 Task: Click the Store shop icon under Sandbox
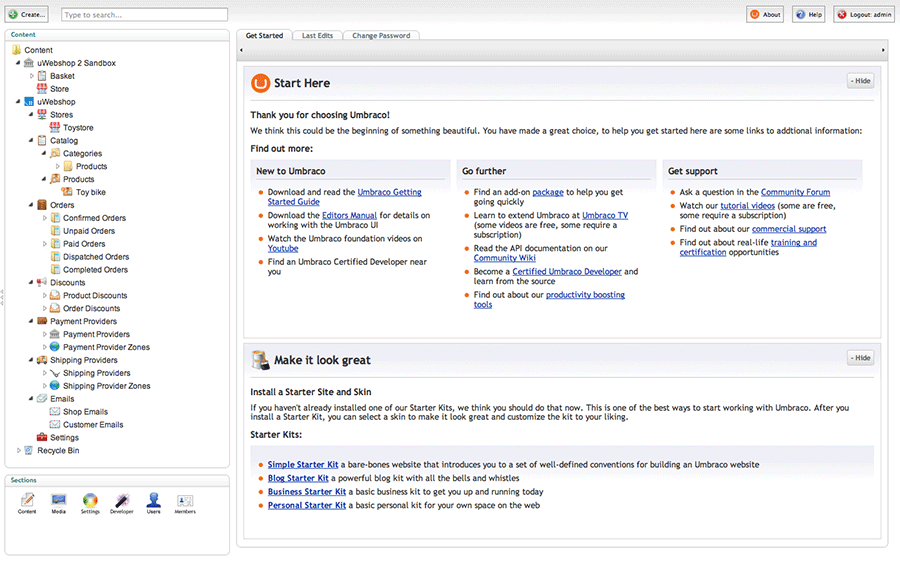(42, 88)
